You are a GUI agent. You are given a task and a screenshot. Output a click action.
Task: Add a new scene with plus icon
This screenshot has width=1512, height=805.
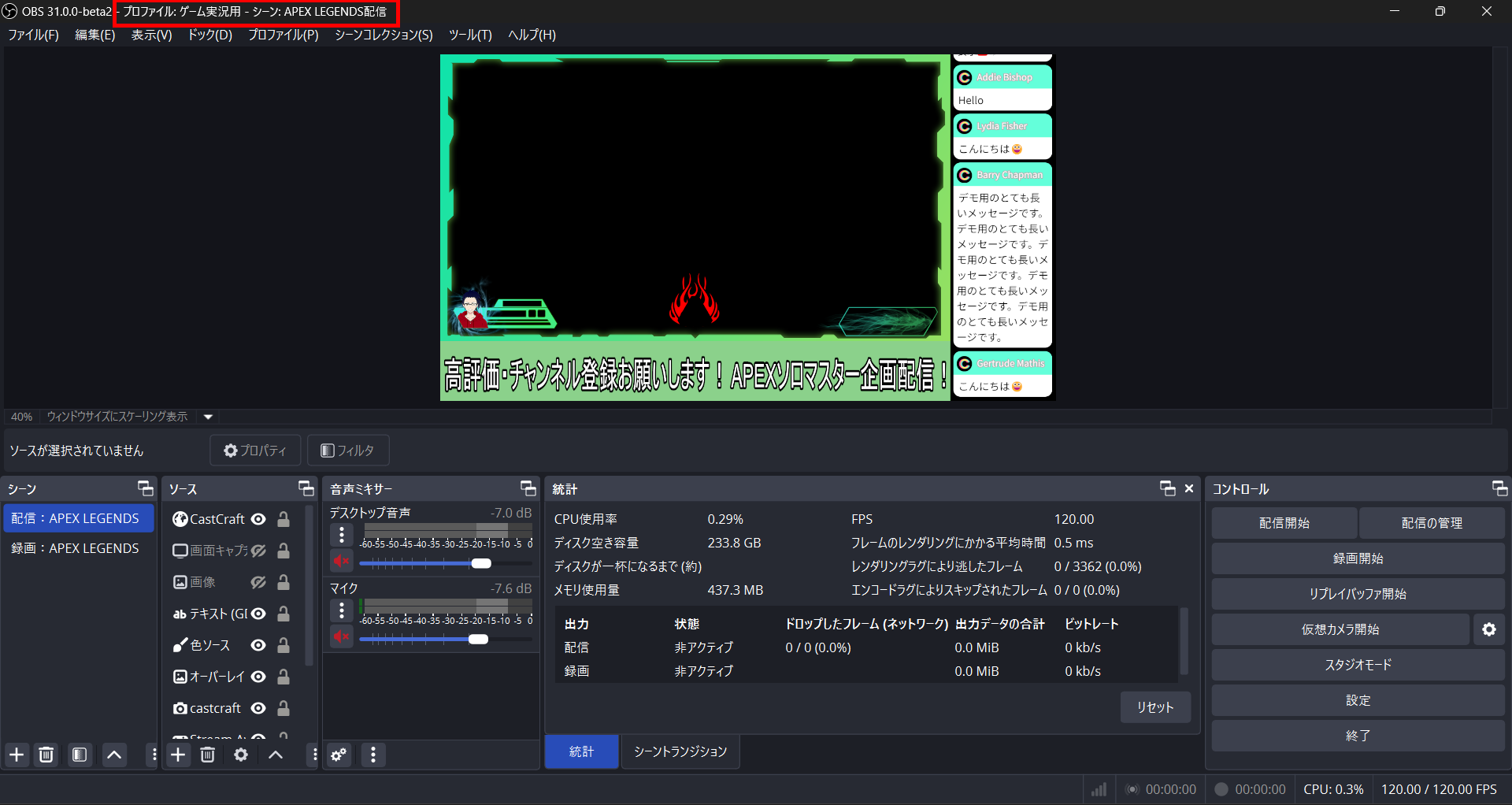coord(17,755)
